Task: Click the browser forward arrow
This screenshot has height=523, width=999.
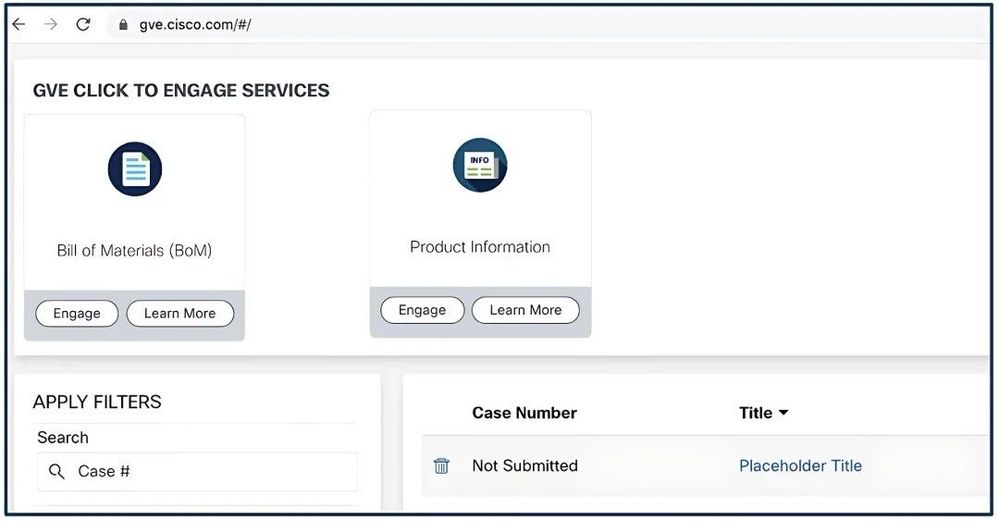Action: [50, 25]
